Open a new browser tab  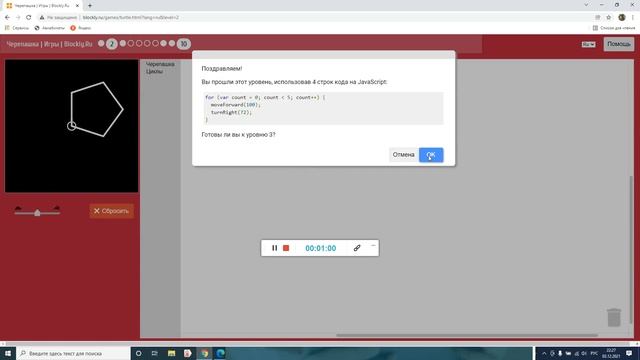tap(90, 6)
